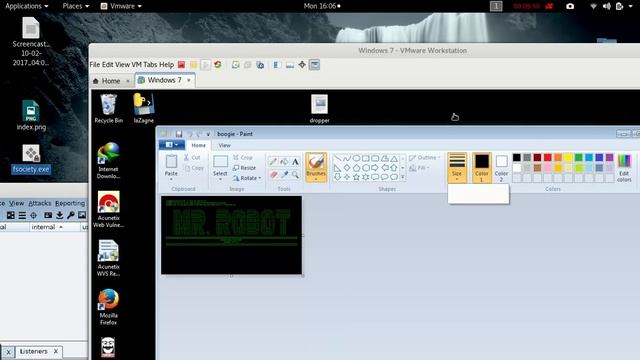Image resolution: width=640 pixels, height=360 pixels.
Task: Activate Color 2 button
Action: tap(501, 167)
